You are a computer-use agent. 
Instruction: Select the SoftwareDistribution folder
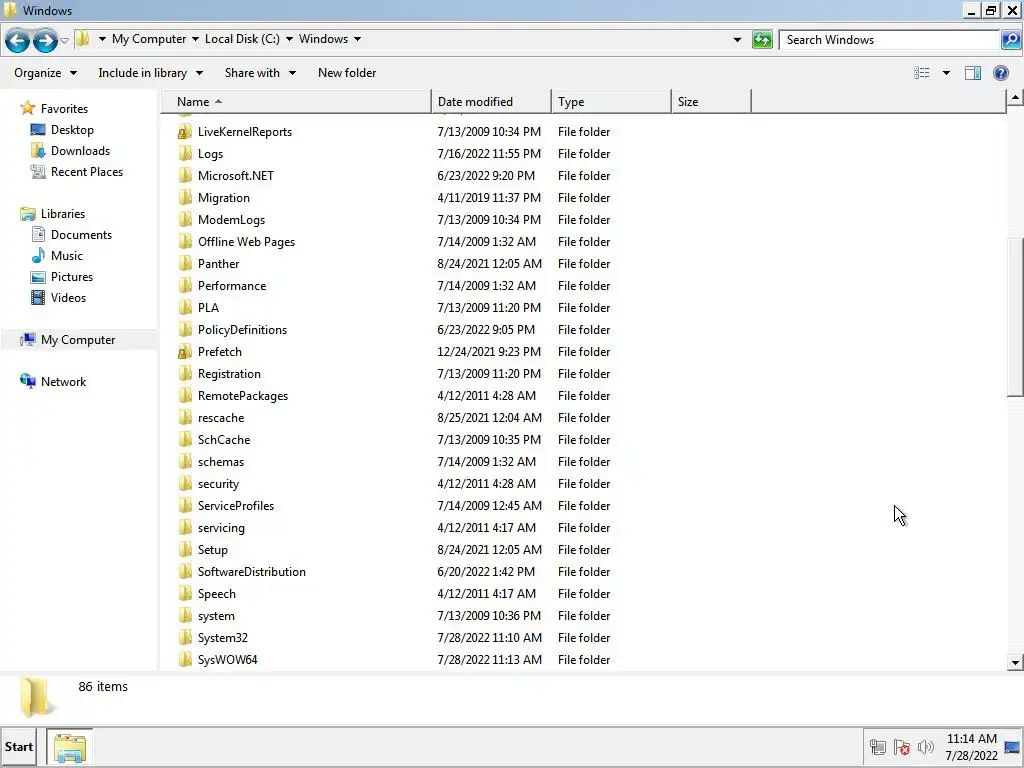(x=251, y=572)
